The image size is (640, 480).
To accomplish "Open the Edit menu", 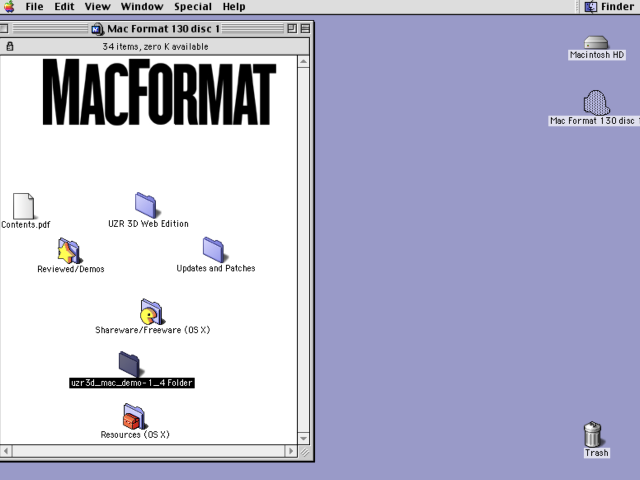I will 64,7.
